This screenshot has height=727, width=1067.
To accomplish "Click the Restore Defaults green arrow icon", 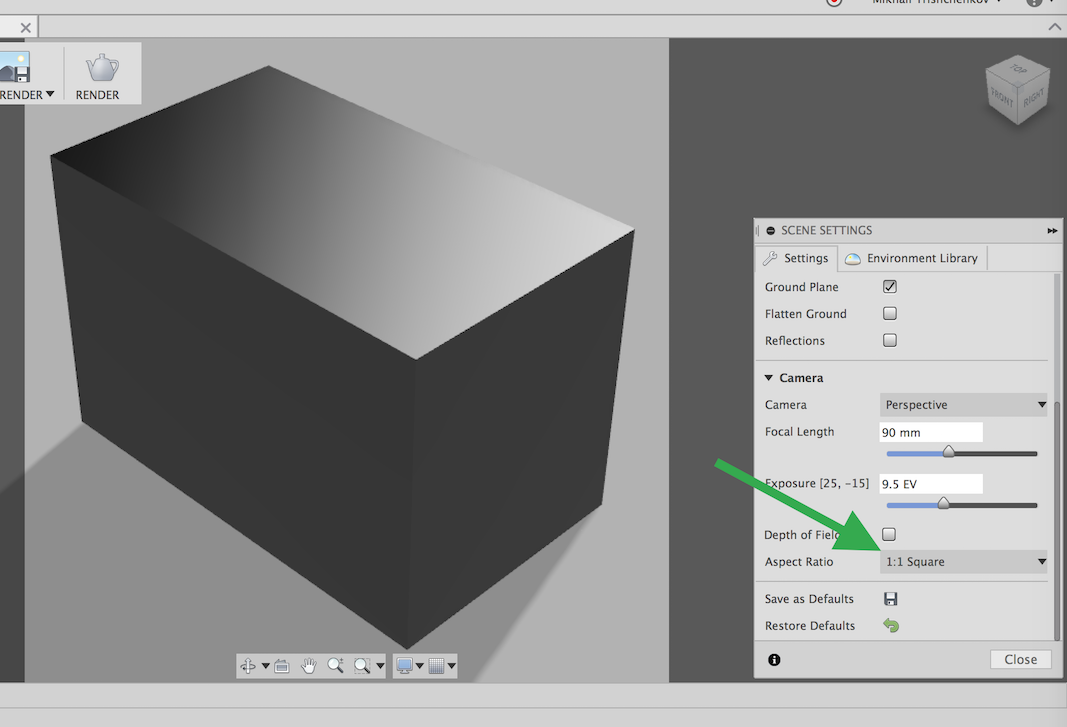I will (889, 625).
